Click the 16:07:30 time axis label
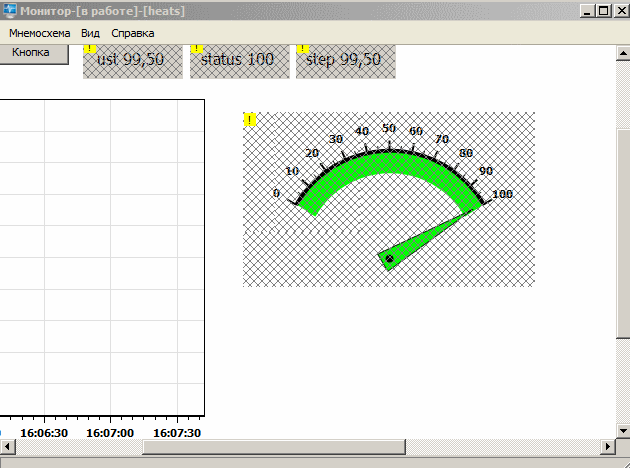 click(177, 433)
